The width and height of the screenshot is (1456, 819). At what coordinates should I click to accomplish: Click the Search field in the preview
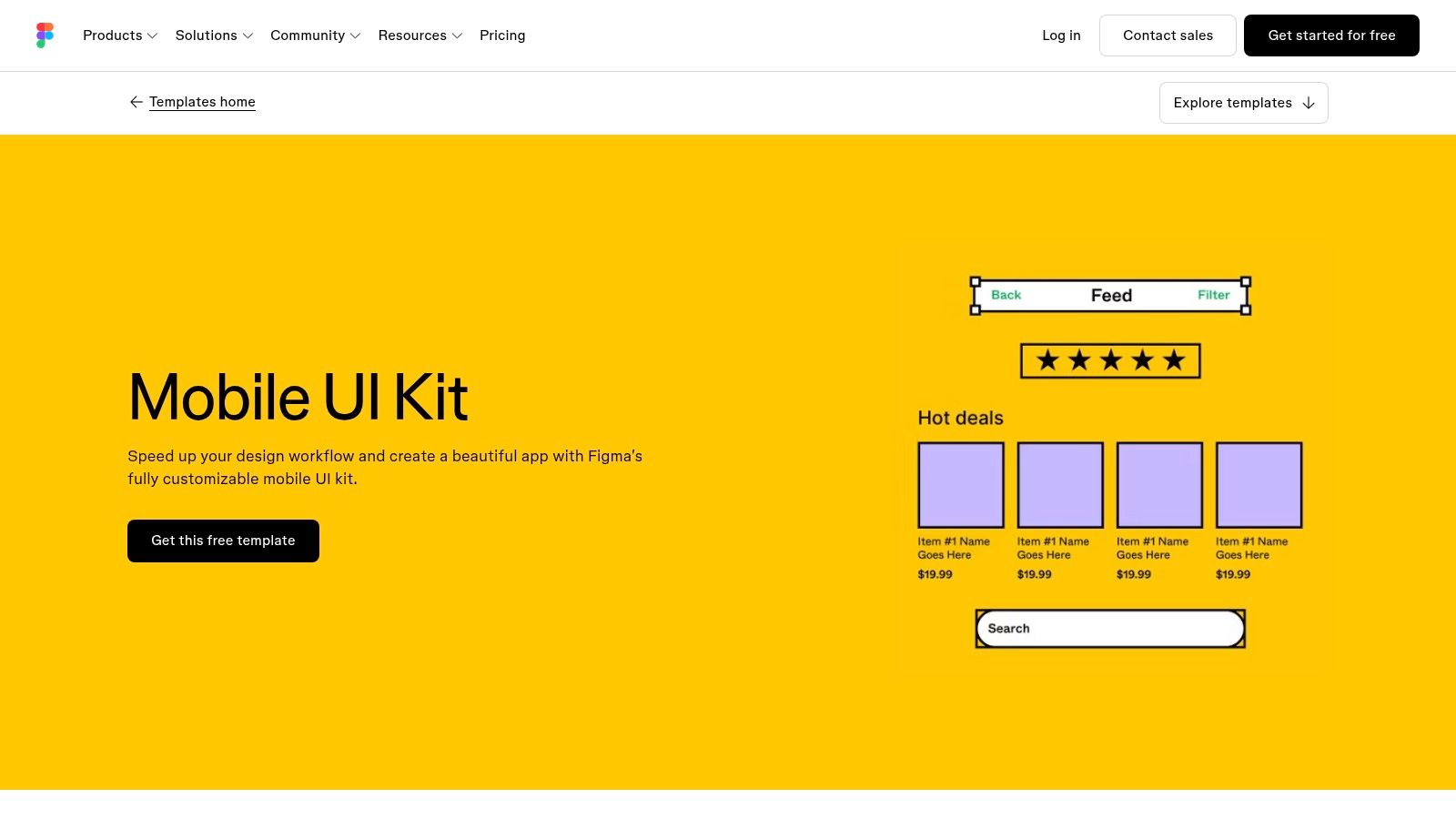pyautogui.click(x=1110, y=629)
